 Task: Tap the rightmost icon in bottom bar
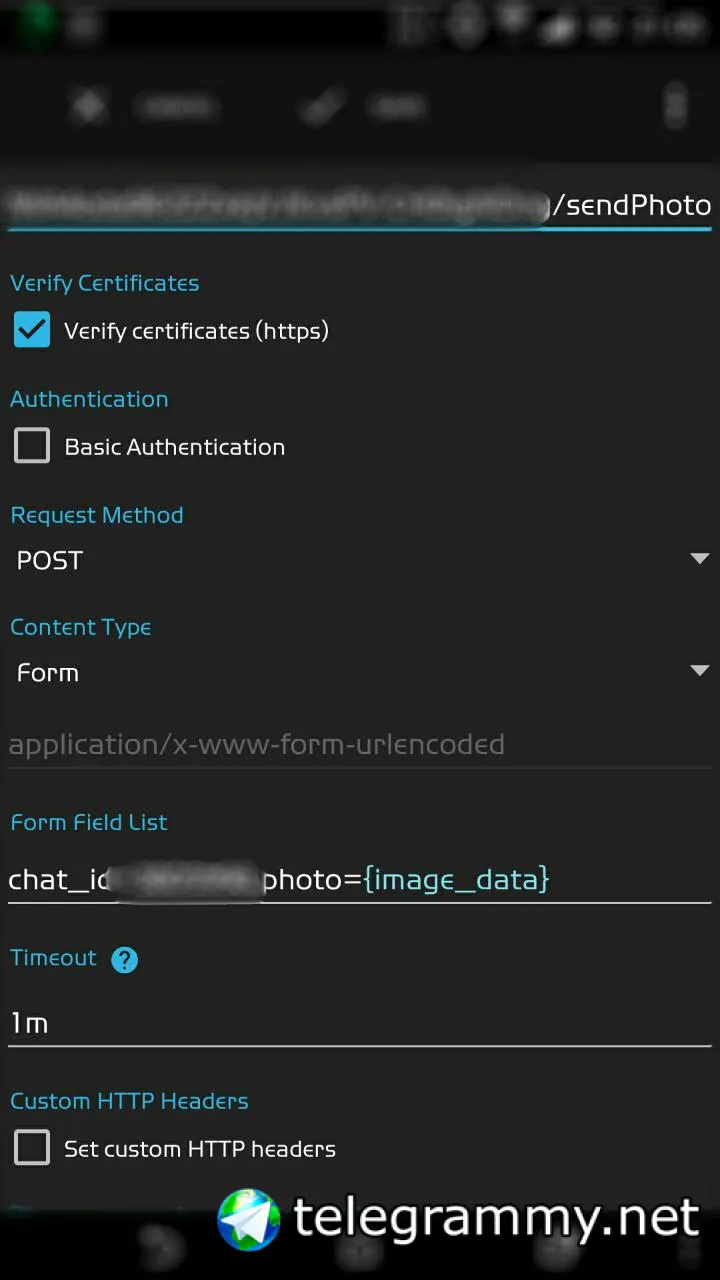[x=690, y=1247]
